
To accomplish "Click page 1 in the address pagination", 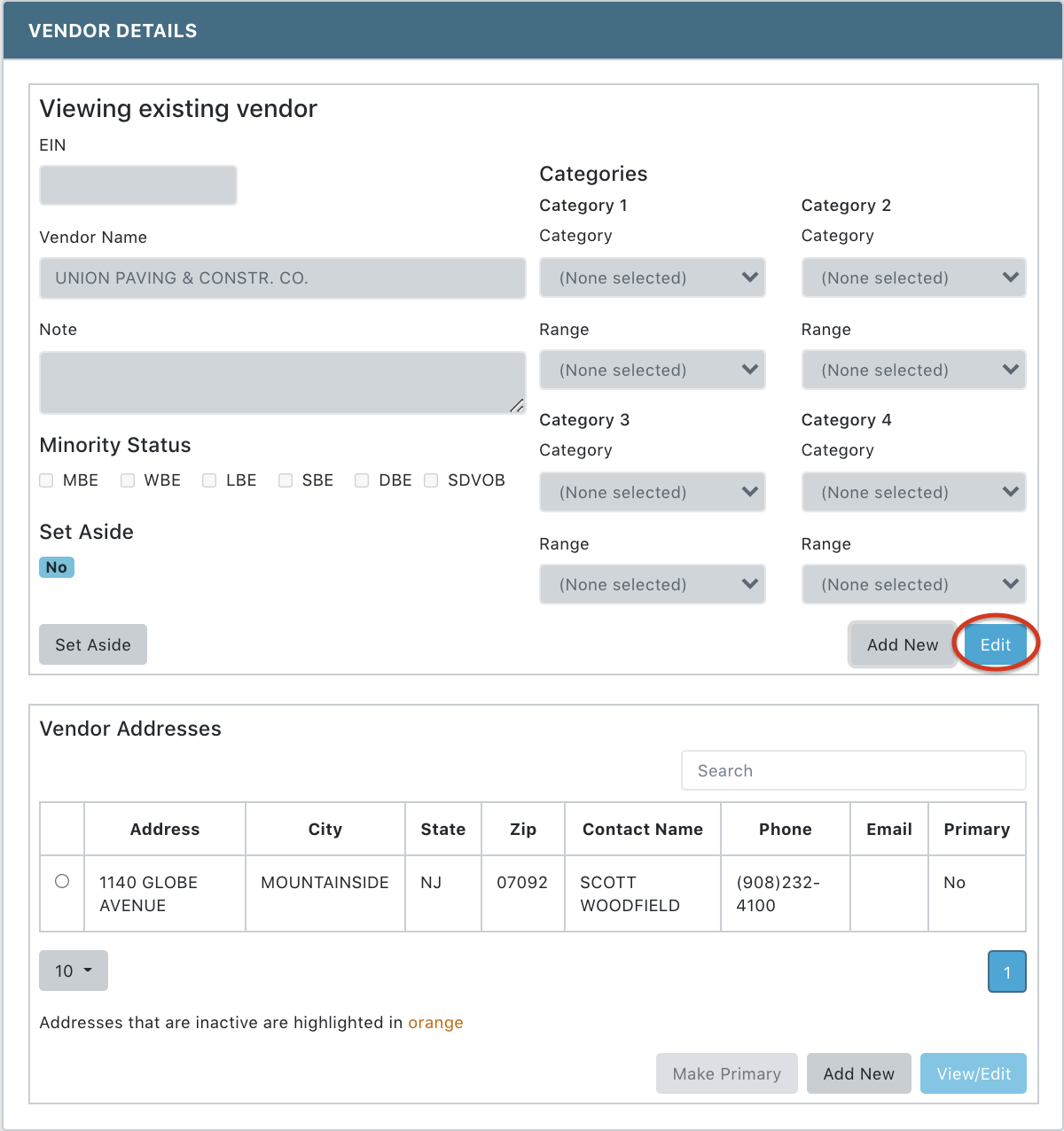I will (x=1006, y=971).
